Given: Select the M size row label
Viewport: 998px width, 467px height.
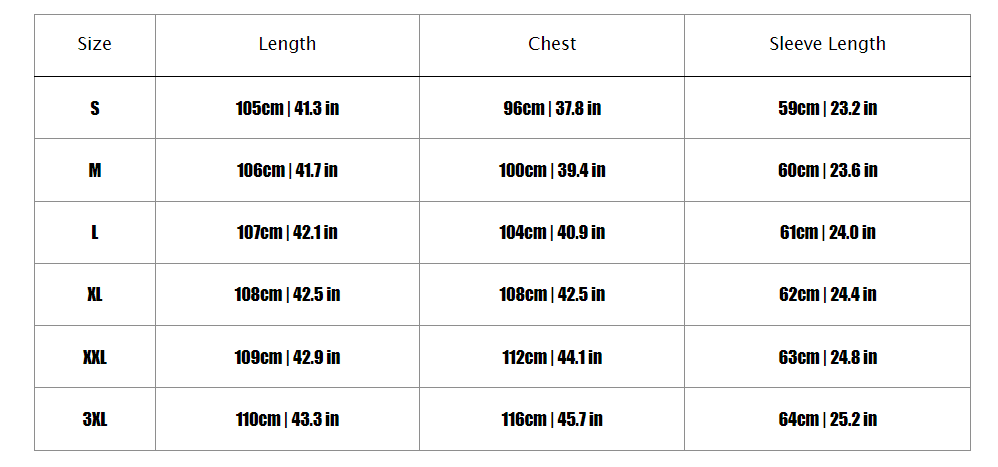Looking at the screenshot, I should [x=95, y=171].
